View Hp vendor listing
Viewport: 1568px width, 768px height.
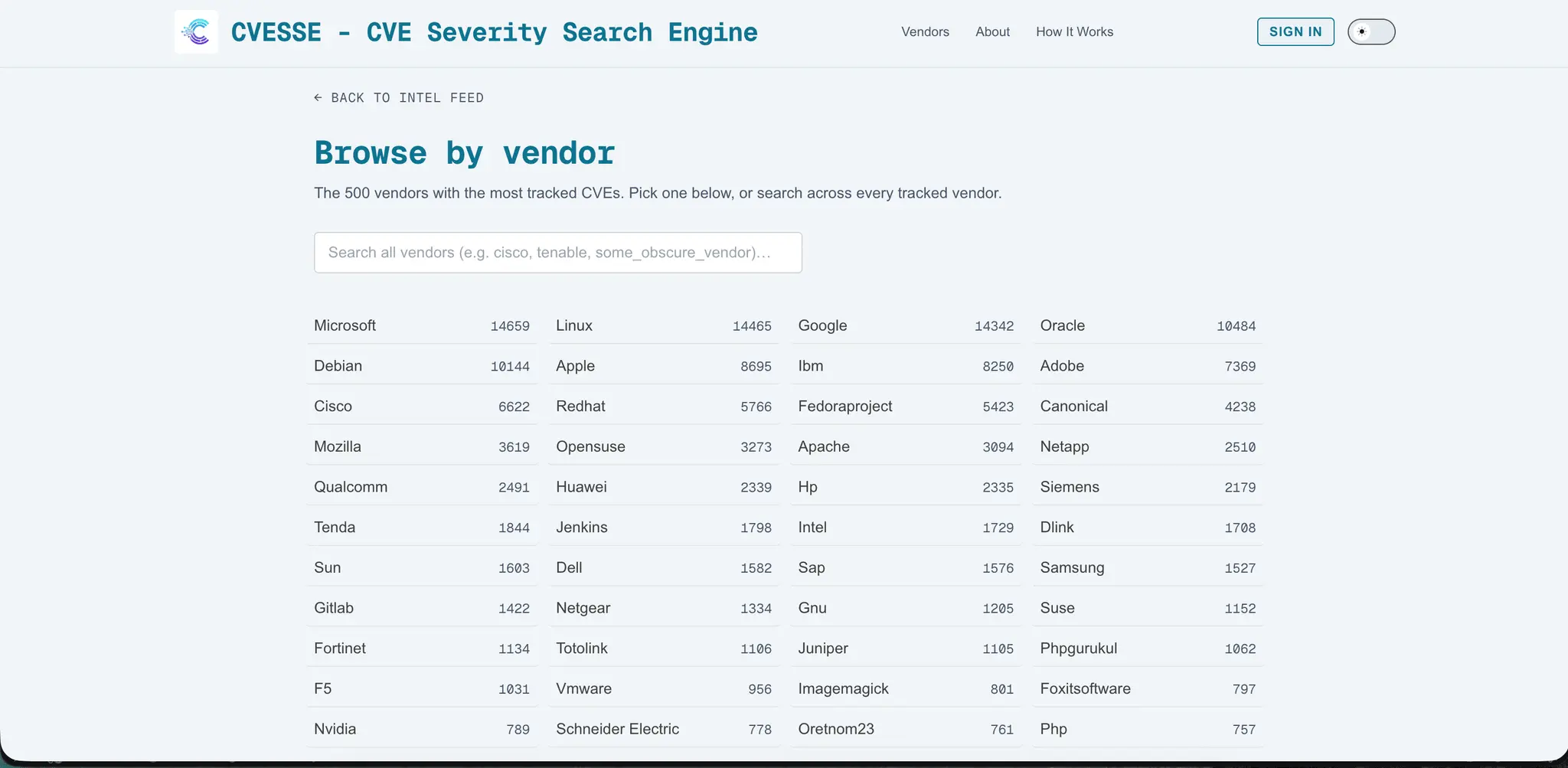point(906,487)
